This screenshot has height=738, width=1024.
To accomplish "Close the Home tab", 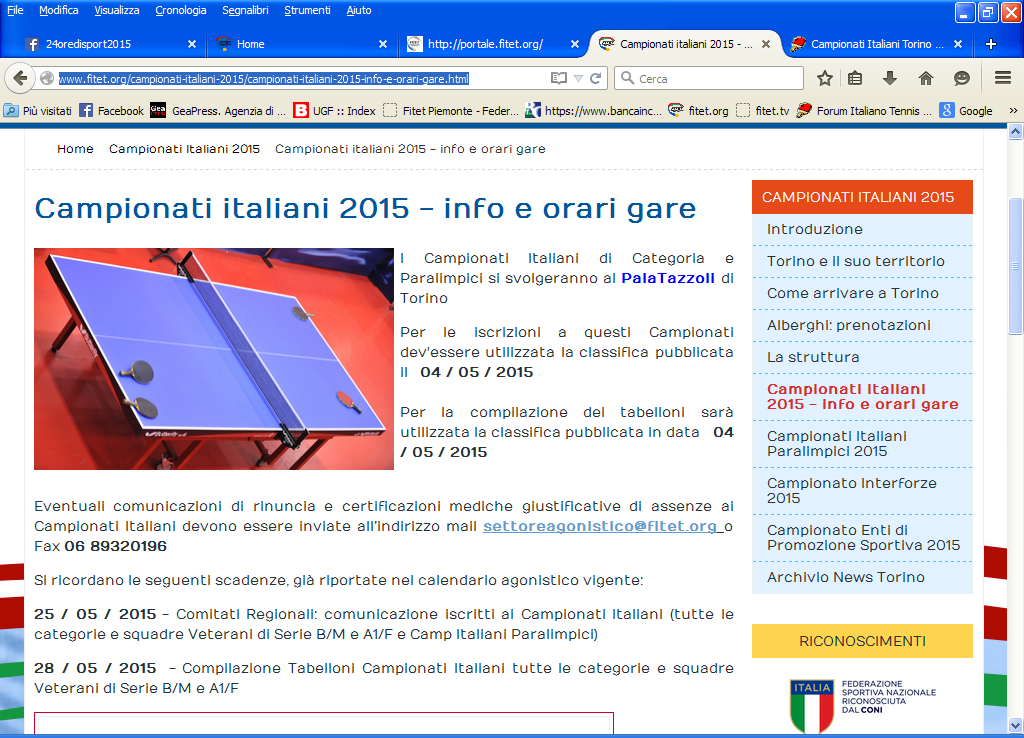I will [x=383, y=44].
